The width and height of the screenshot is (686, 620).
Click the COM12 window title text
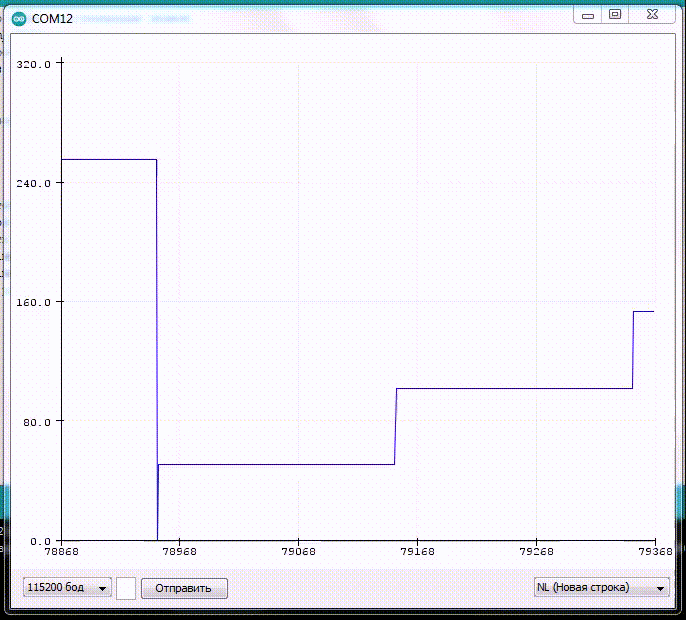[53, 18]
